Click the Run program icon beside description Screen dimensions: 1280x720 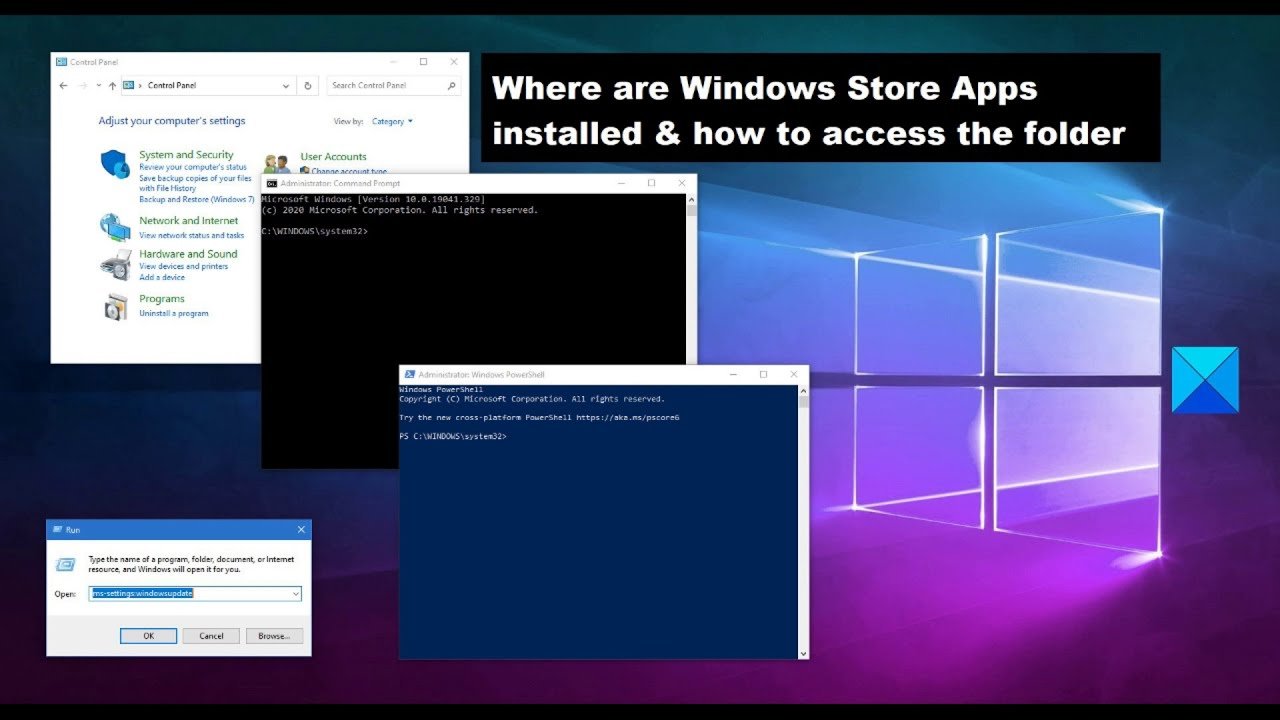coord(65,563)
